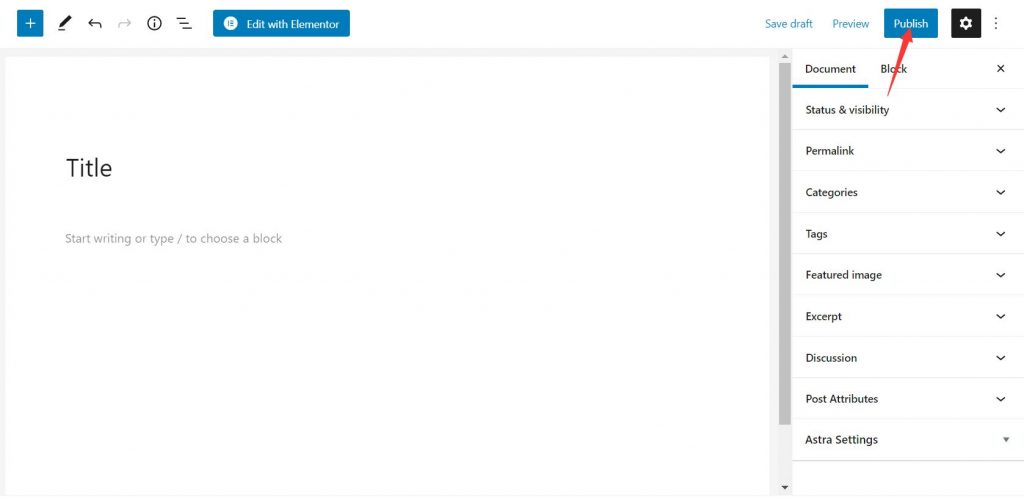Expand the Permalink panel
This screenshot has width=1024, height=498.
pos(905,151)
